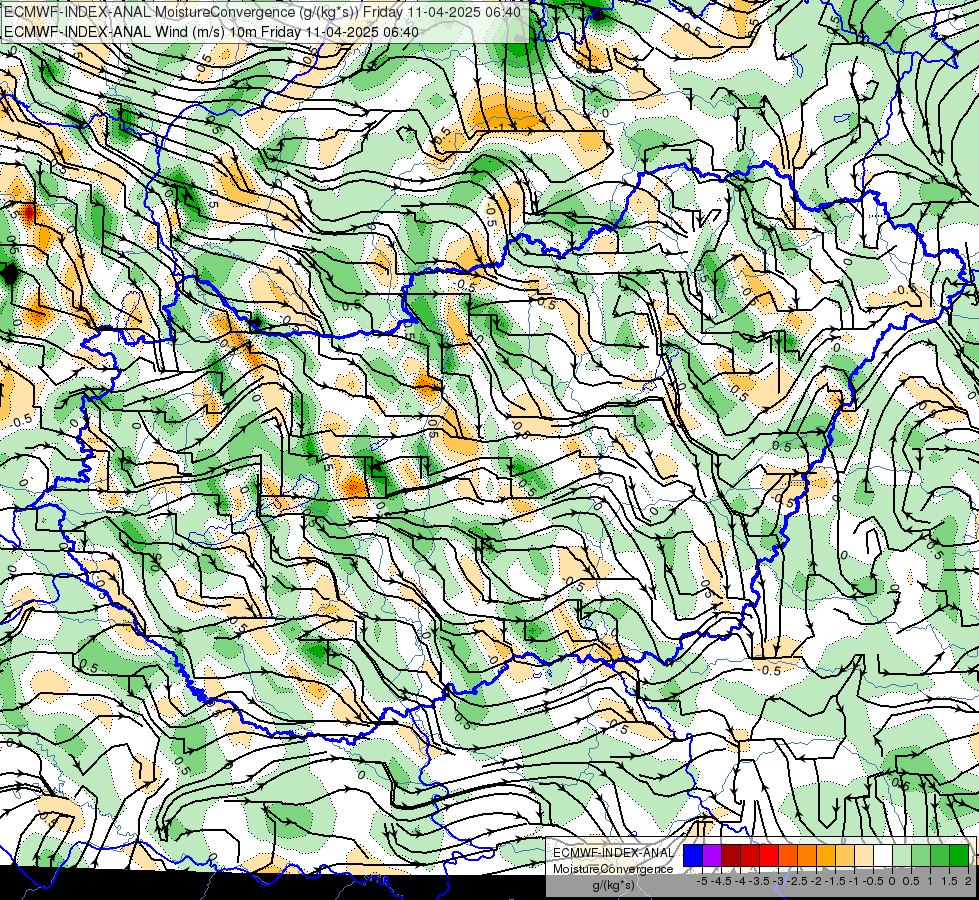Viewport: 979px width, 900px height.
Task: Click the darkest green swatch between 1.5 and 2
Action: pos(958,855)
